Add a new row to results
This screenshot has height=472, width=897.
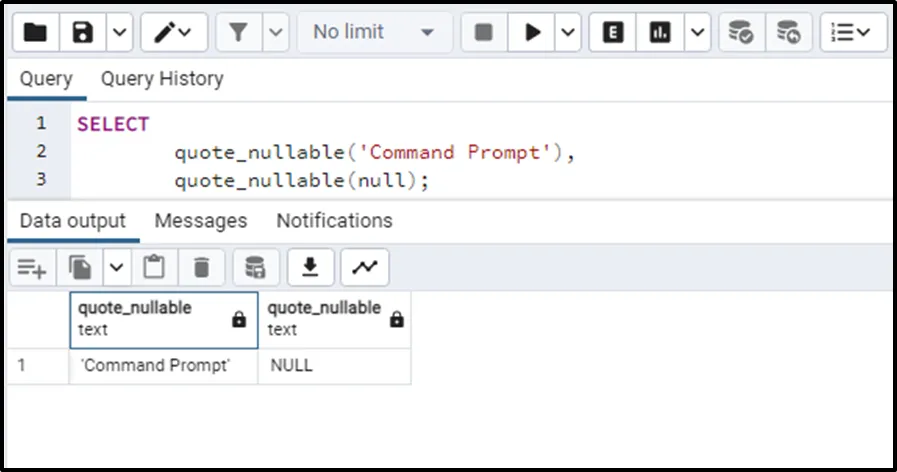tap(32, 267)
